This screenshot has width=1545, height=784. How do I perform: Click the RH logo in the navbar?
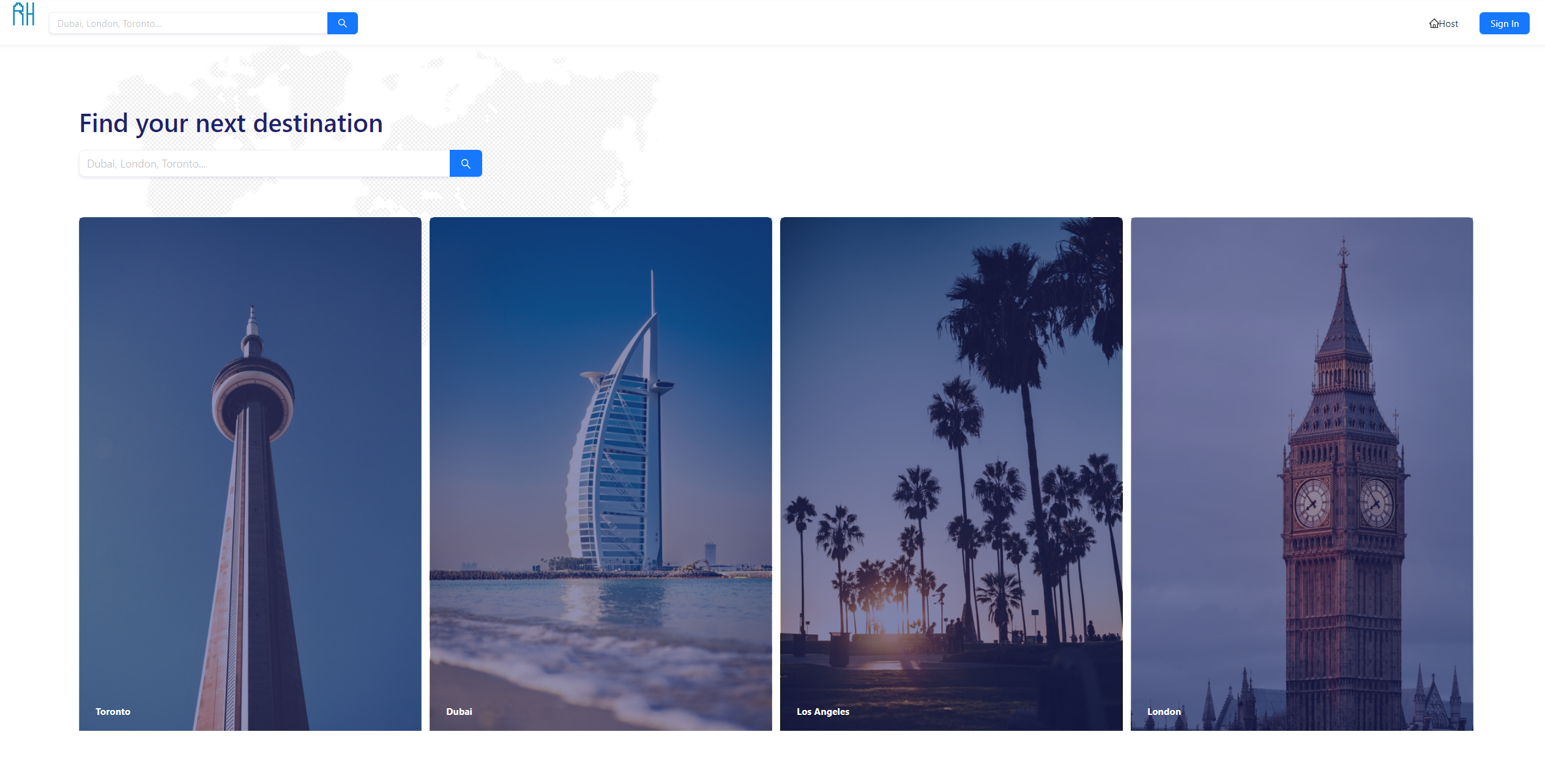(x=24, y=14)
